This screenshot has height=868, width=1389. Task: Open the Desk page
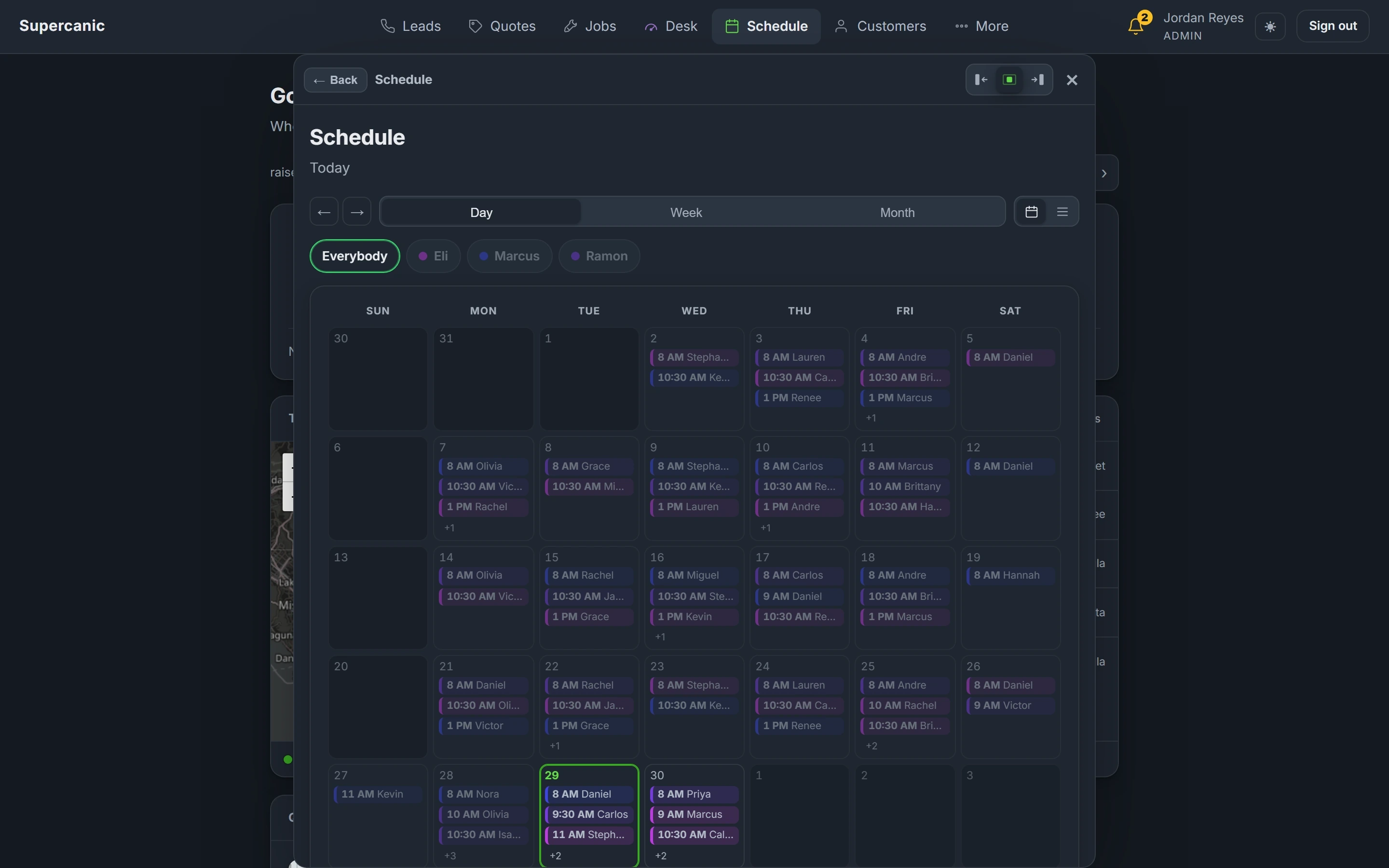tap(670, 27)
